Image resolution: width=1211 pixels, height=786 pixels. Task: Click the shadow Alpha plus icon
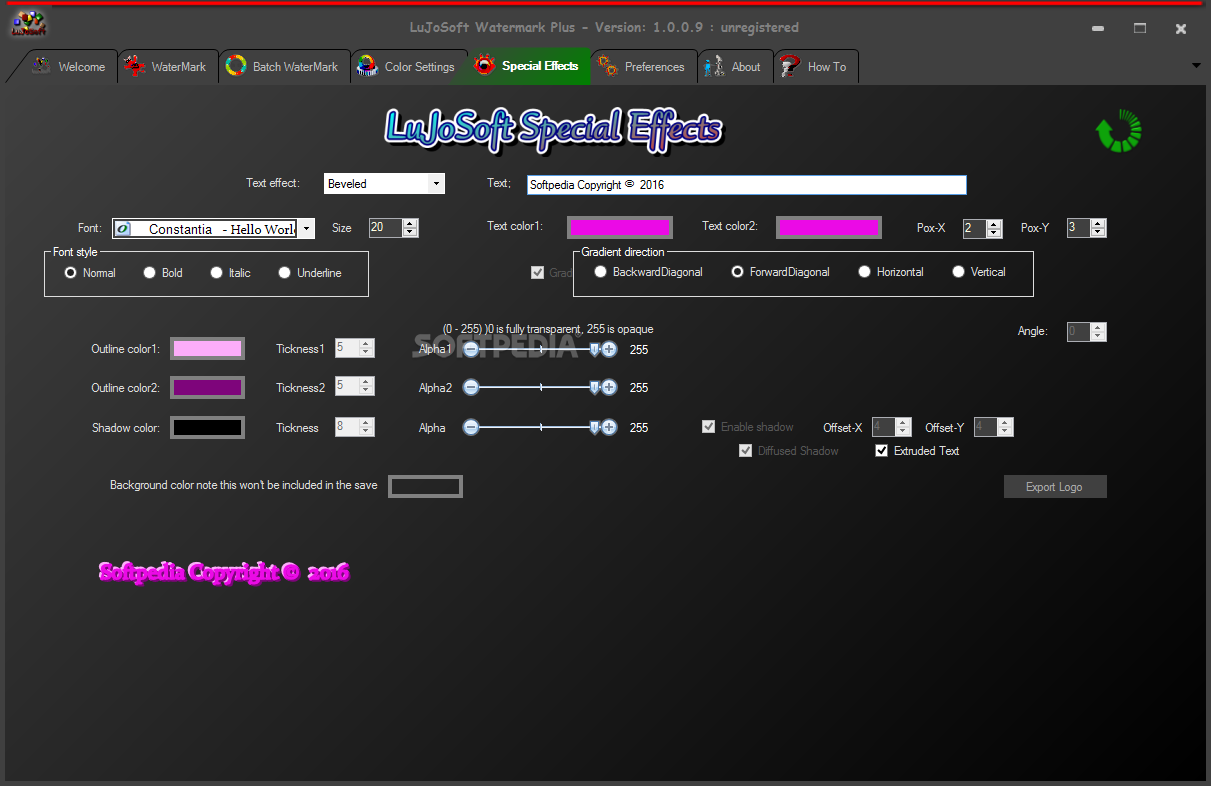click(x=609, y=427)
